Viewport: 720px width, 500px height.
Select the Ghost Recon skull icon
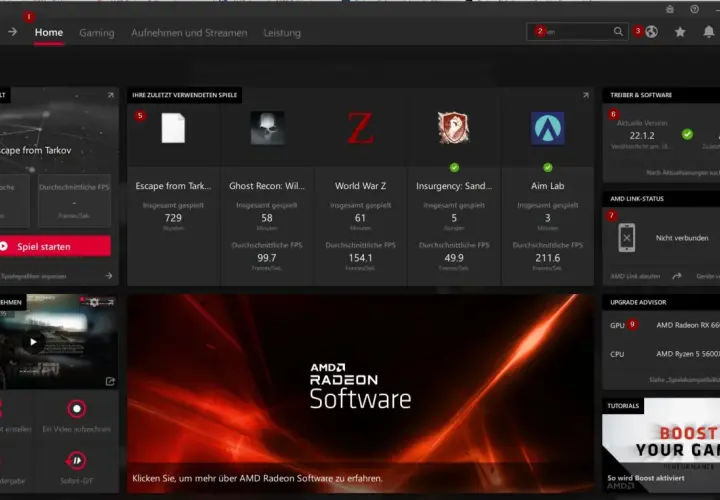click(x=267, y=128)
